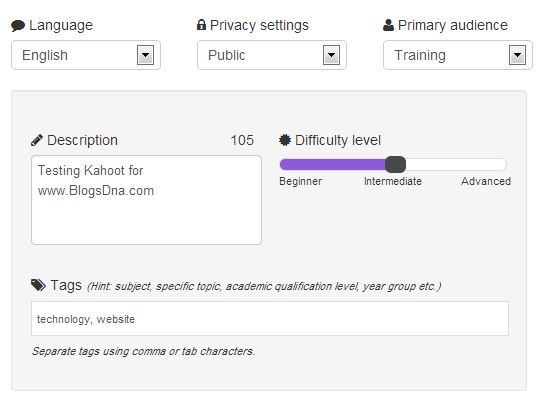Click the Training audience combo box
This screenshot has width=548, height=415.
click(x=458, y=55)
